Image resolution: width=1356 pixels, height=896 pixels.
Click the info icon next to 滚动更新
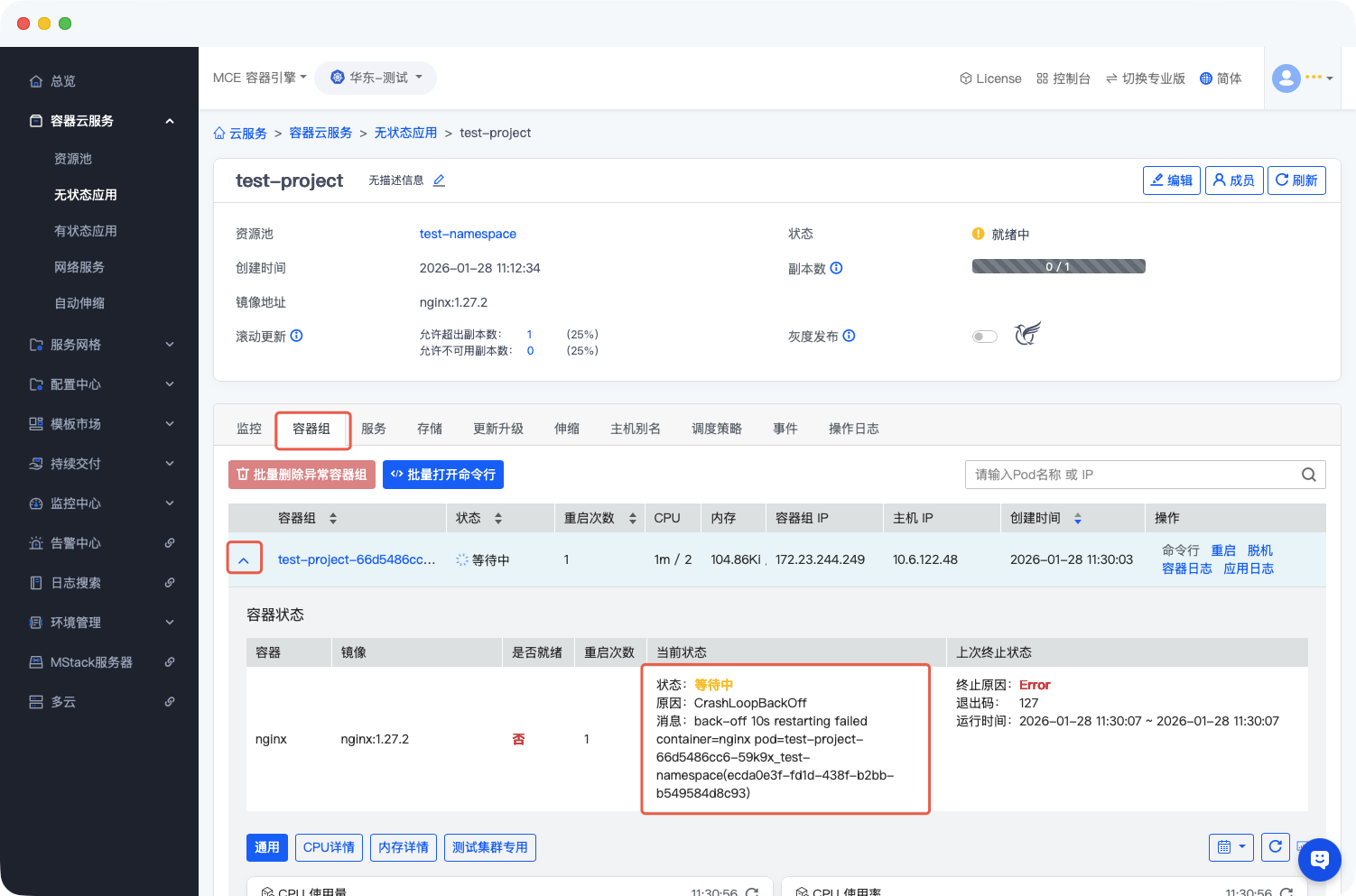click(x=296, y=336)
